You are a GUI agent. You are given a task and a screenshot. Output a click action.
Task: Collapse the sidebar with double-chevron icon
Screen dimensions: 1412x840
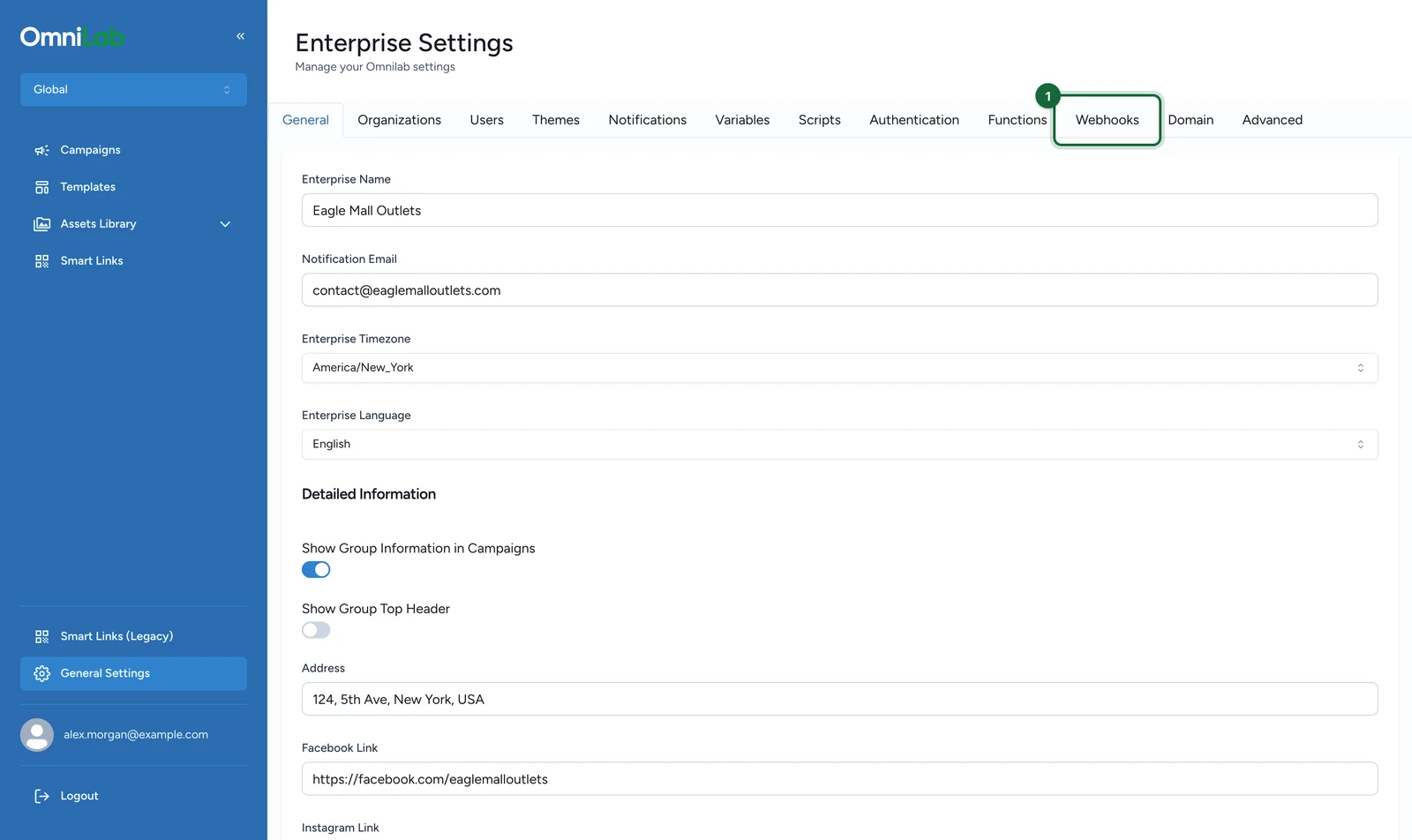[240, 36]
